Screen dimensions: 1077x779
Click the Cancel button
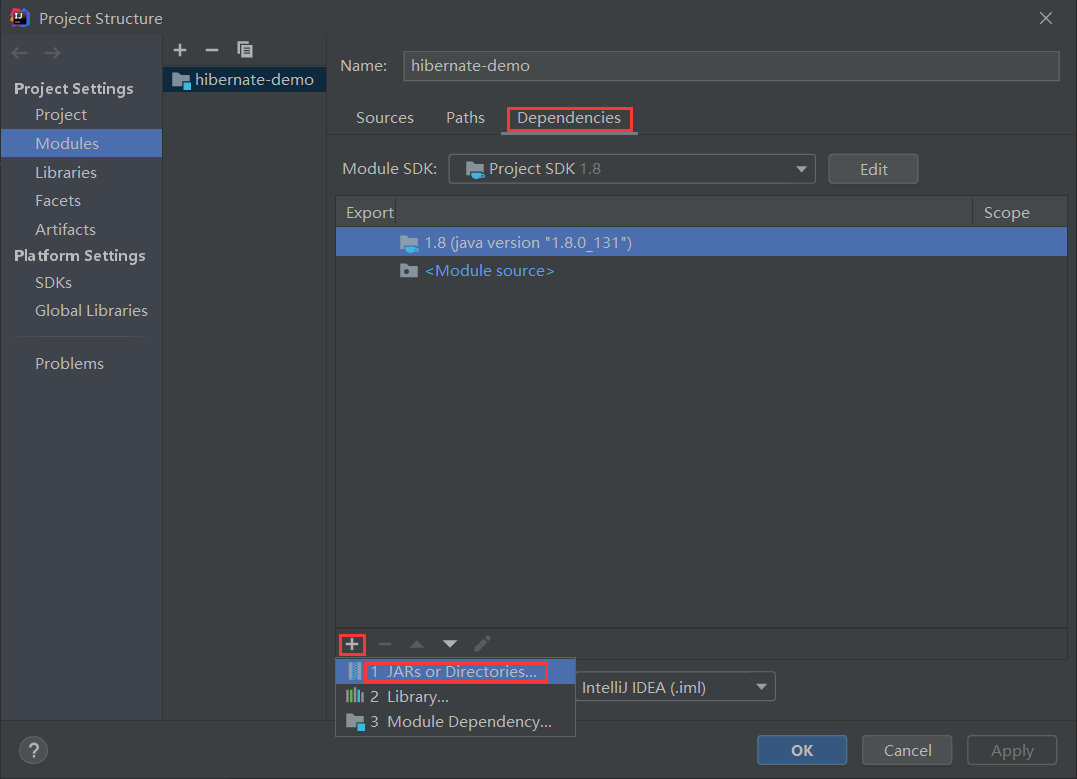[x=907, y=750]
